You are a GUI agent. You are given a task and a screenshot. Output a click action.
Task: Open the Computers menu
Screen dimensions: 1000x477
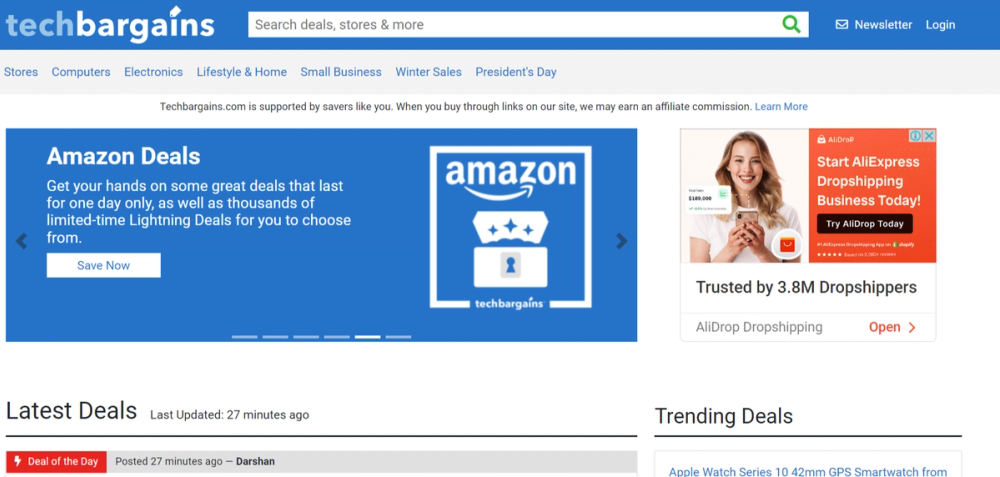pyautogui.click(x=81, y=72)
